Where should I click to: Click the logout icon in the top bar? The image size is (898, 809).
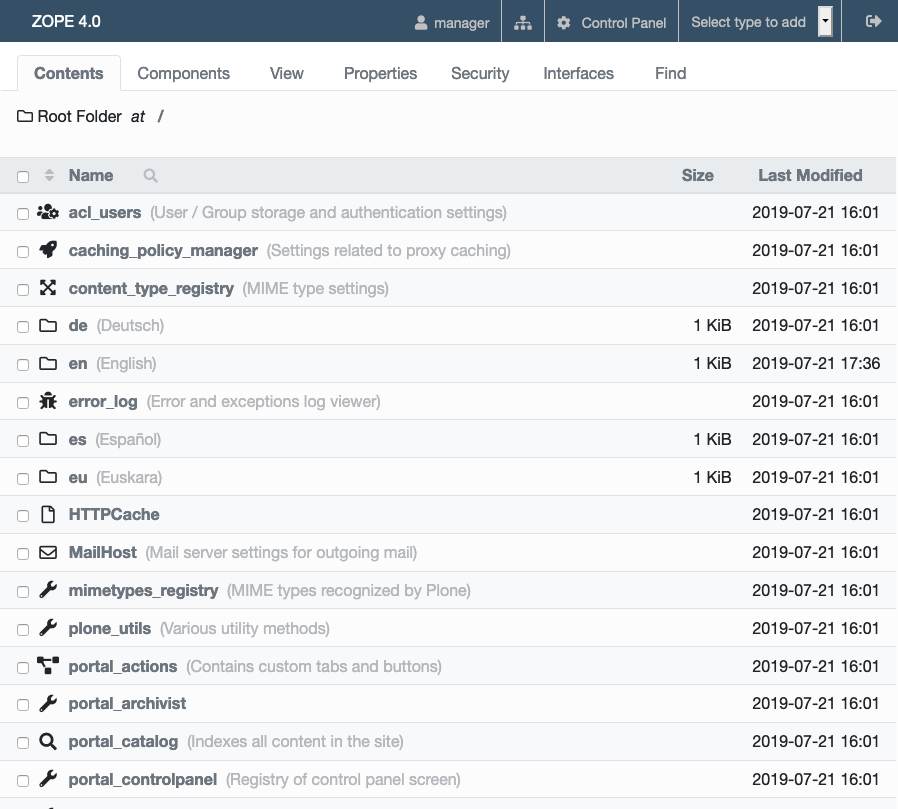(873, 22)
